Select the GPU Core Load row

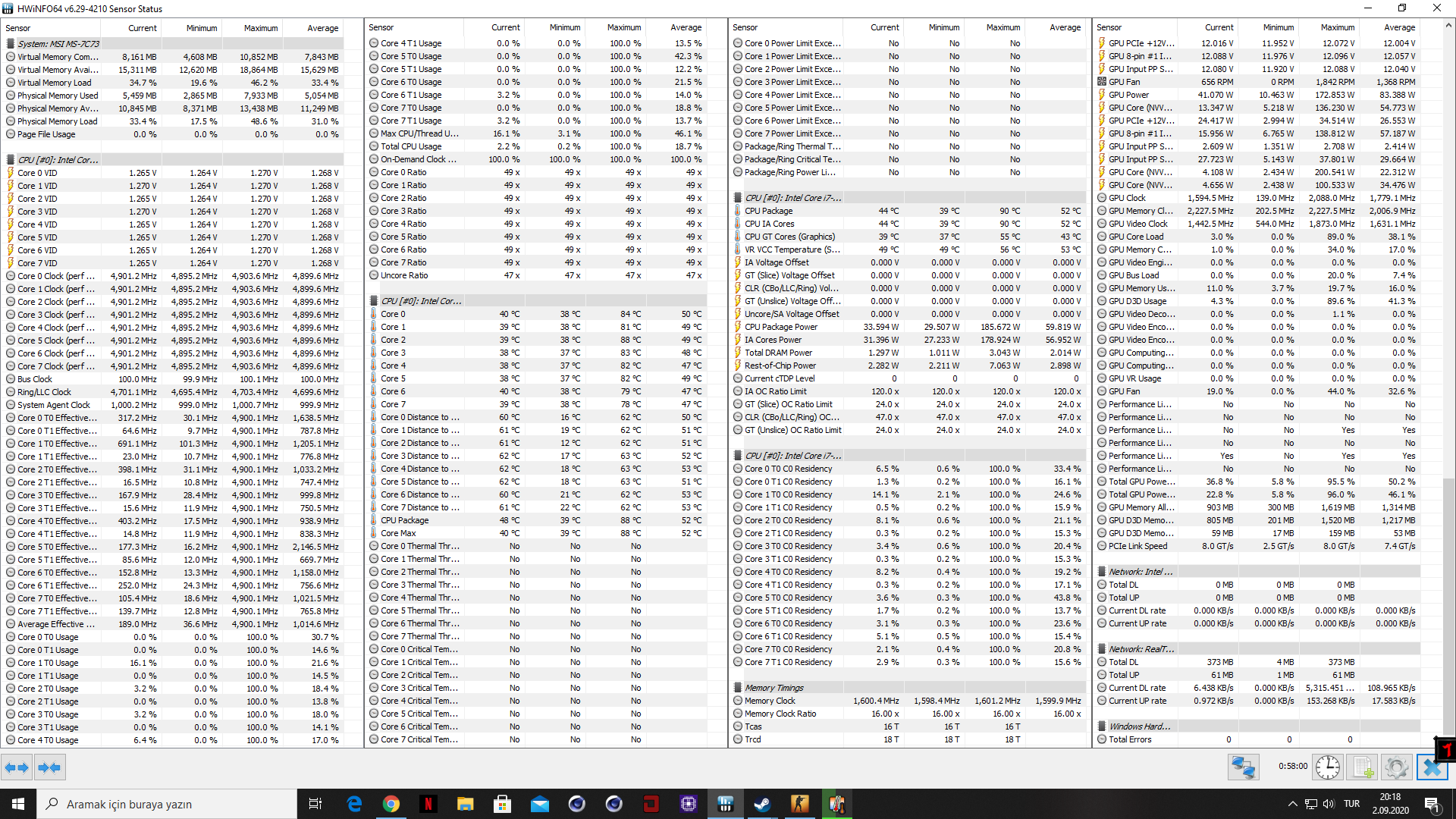(x=1257, y=237)
